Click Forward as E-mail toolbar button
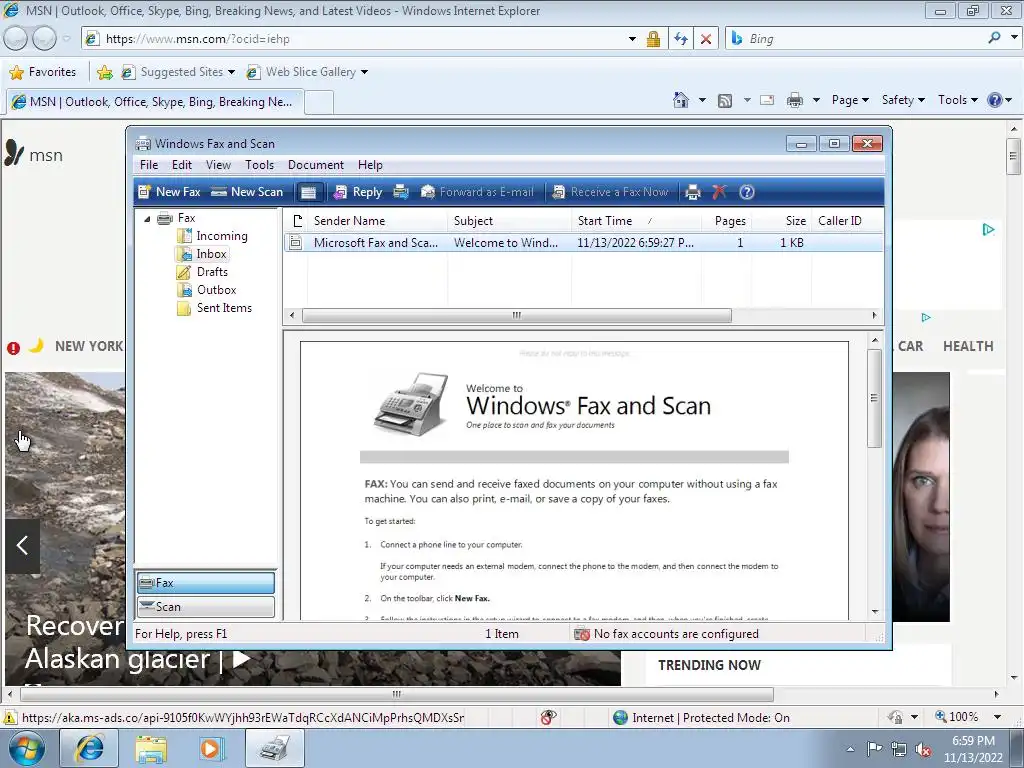 (x=477, y=192)
